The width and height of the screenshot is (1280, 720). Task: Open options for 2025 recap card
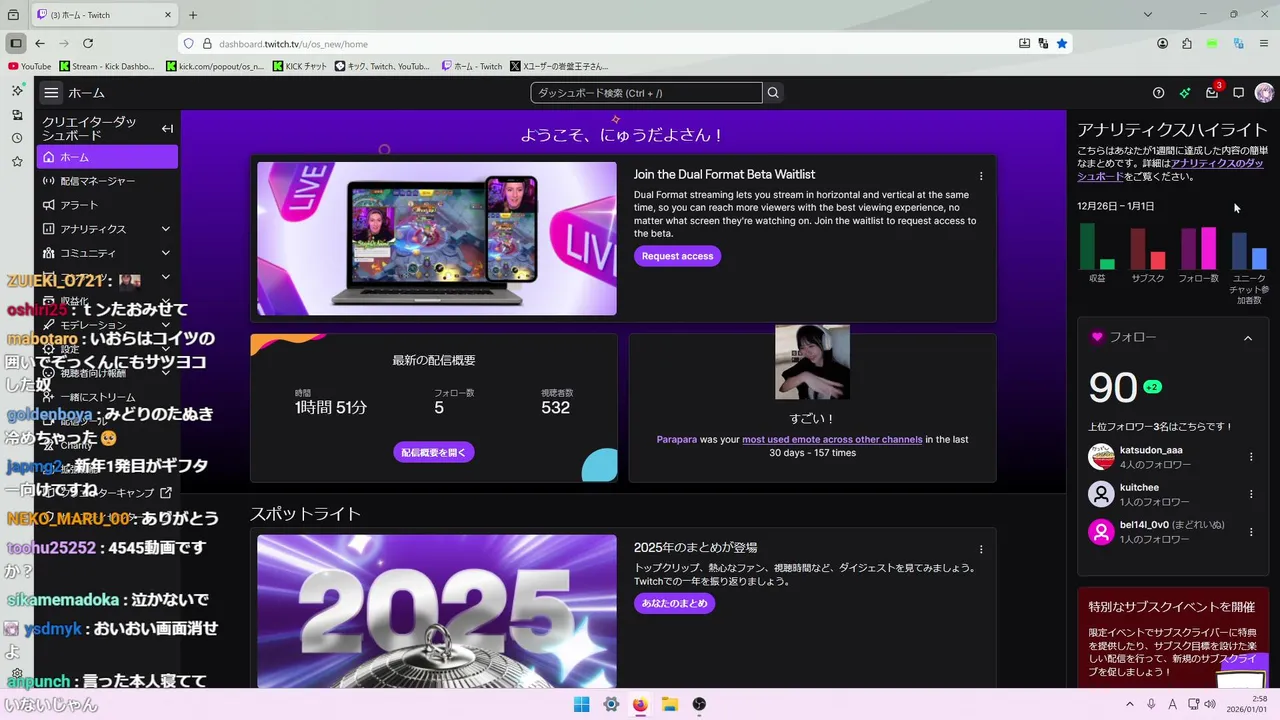(981, 549)
